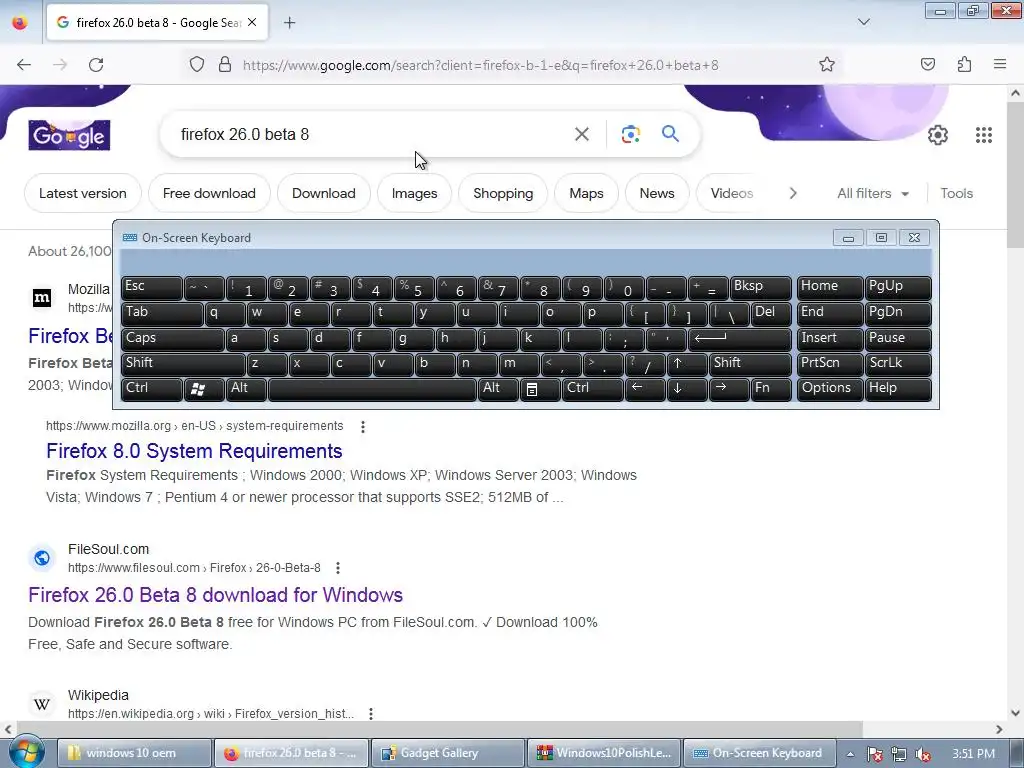Viewport: 1024px width, 768px height.
Task: Toggle Fn key on On-Screen Keyboard
Action: pos(771,389)
